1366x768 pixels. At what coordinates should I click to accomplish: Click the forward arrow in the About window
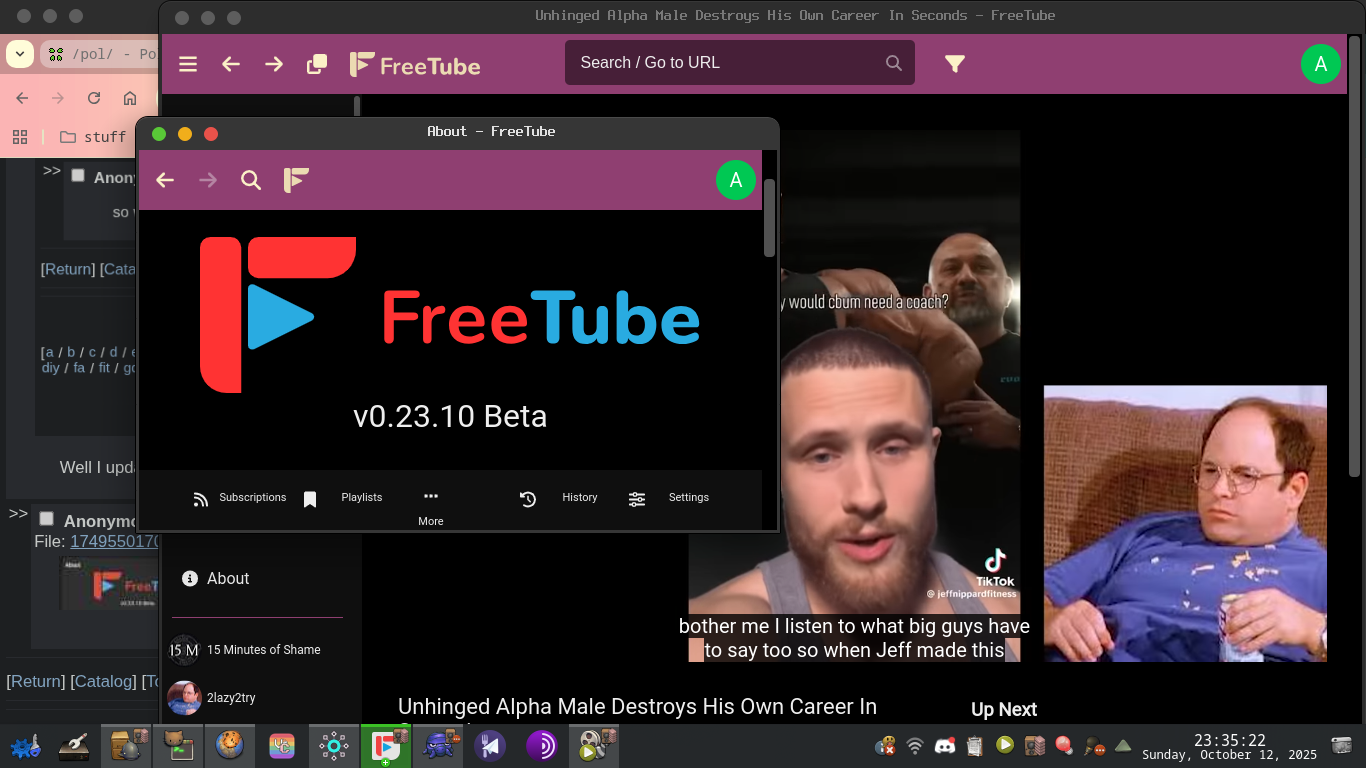208,180
